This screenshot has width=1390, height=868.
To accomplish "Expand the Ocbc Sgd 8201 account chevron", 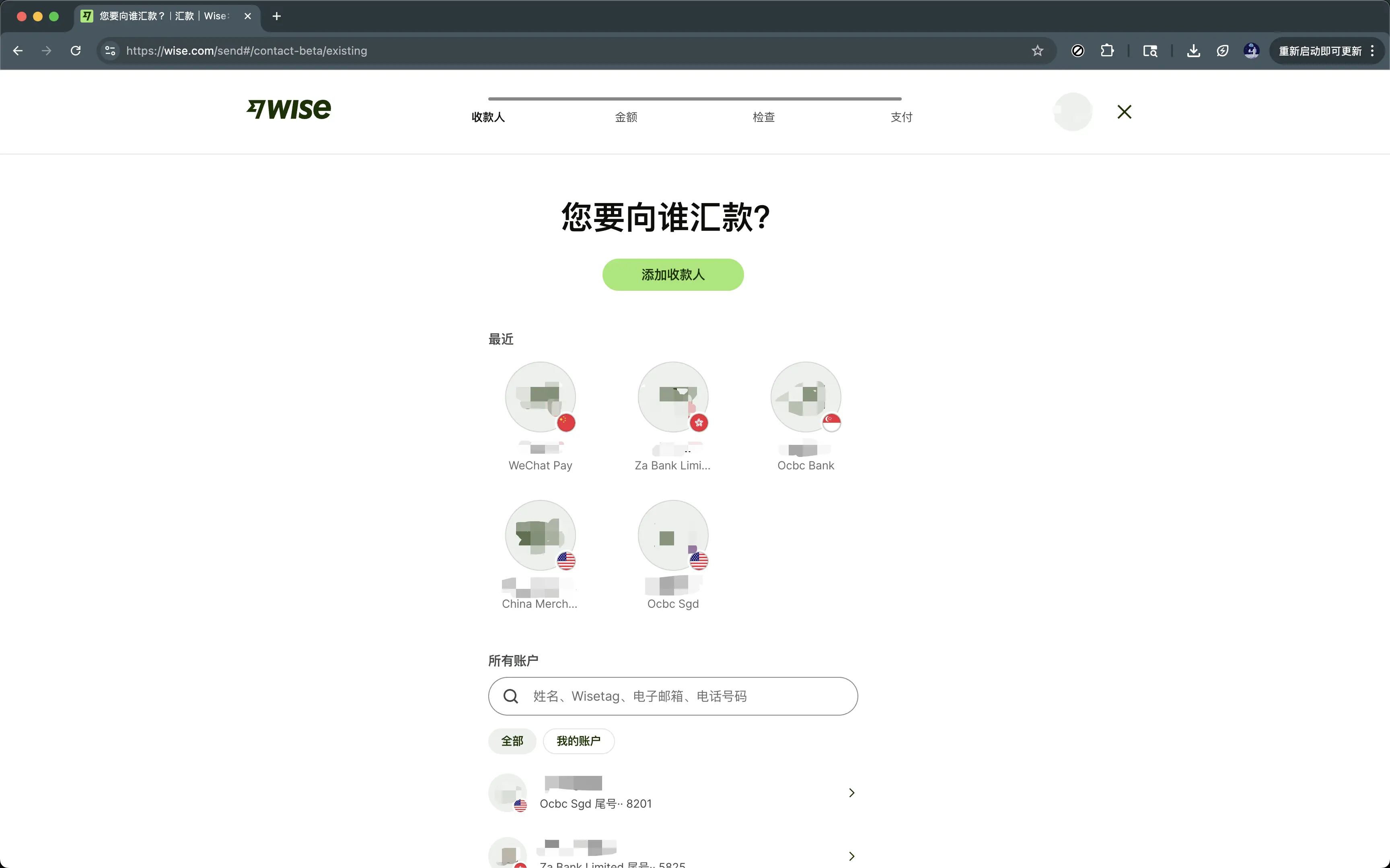I will (x=851, y=793).
